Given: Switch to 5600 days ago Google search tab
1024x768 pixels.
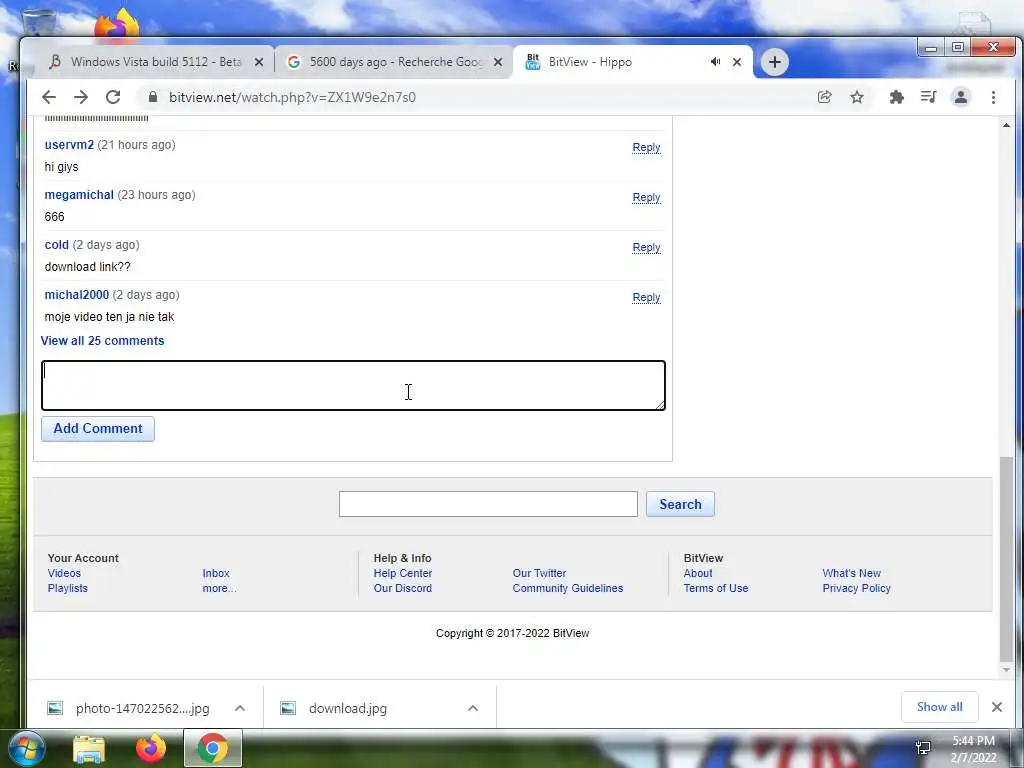Looking at the screenshot, I should click(x=394, y=62).
